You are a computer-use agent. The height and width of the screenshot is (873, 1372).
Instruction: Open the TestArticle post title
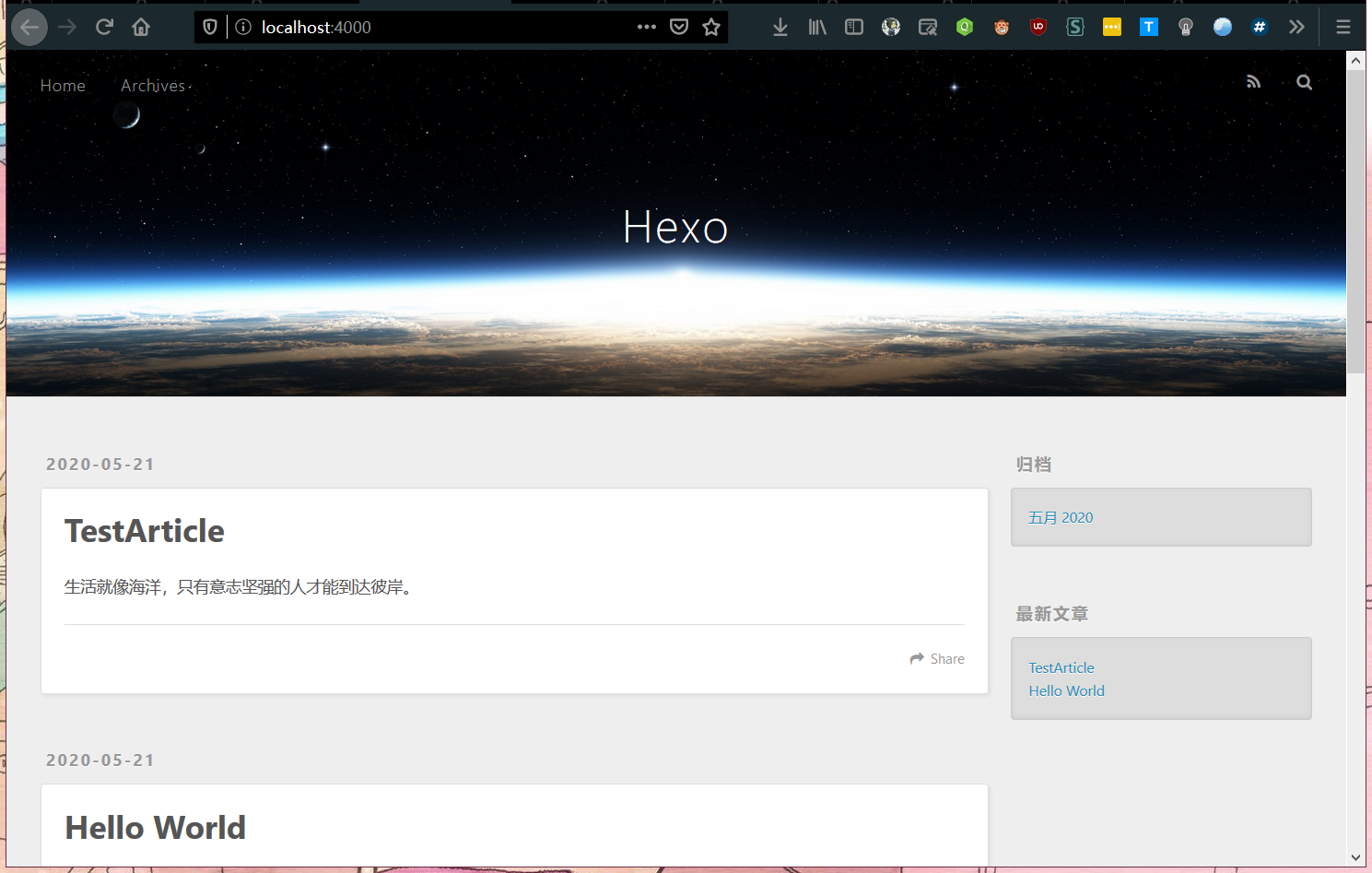145,531
